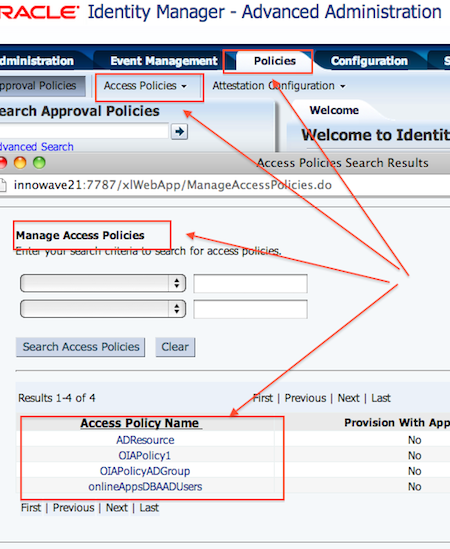Click the second criteria value text field
The image size is (450, 549).
click(x=250, y=309)
